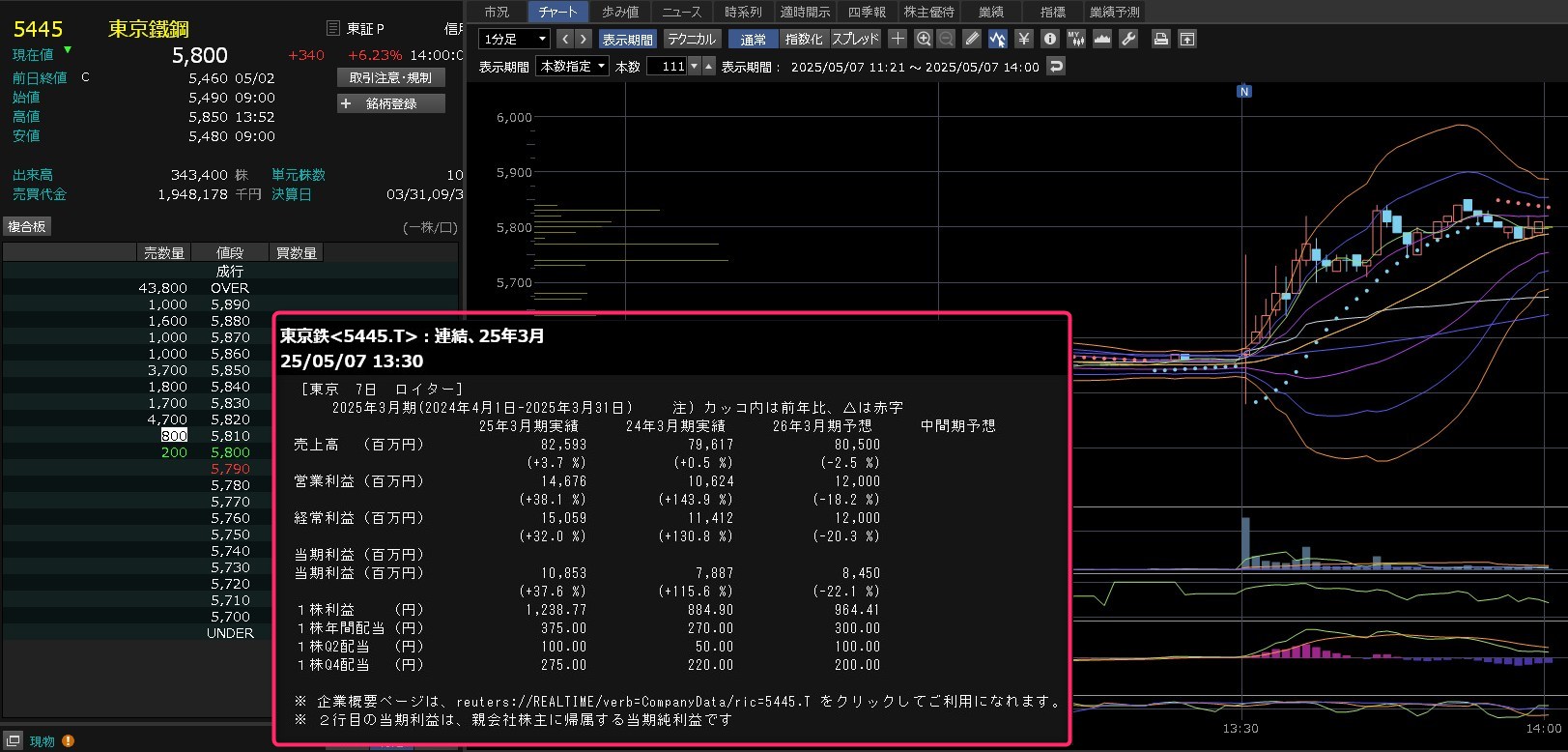Pop out chart window icon

coord(1187,39)
